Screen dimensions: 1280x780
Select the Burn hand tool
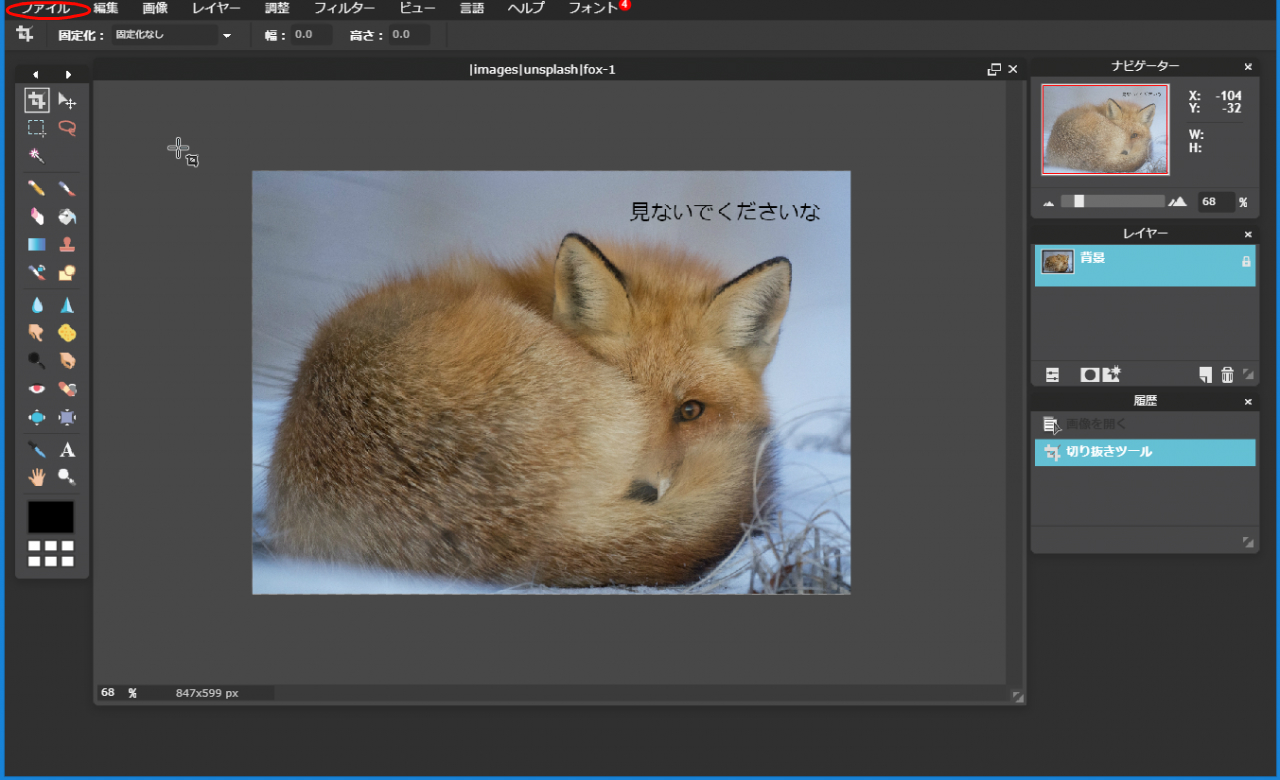67,361
